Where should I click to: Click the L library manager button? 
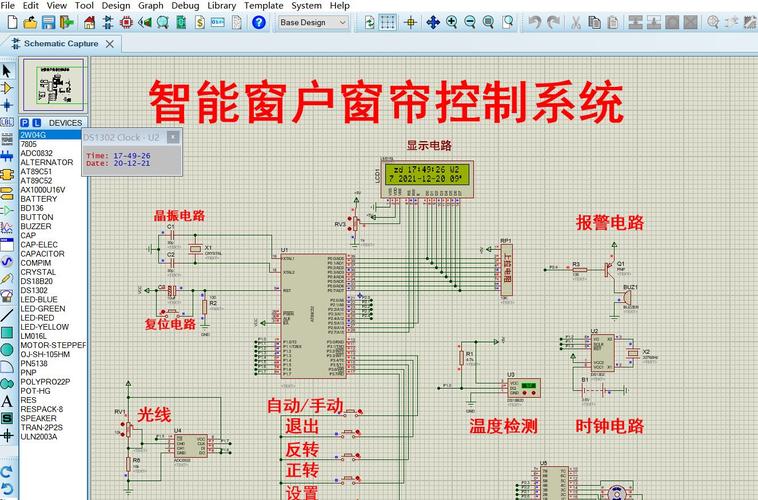[x=36, y=123]
